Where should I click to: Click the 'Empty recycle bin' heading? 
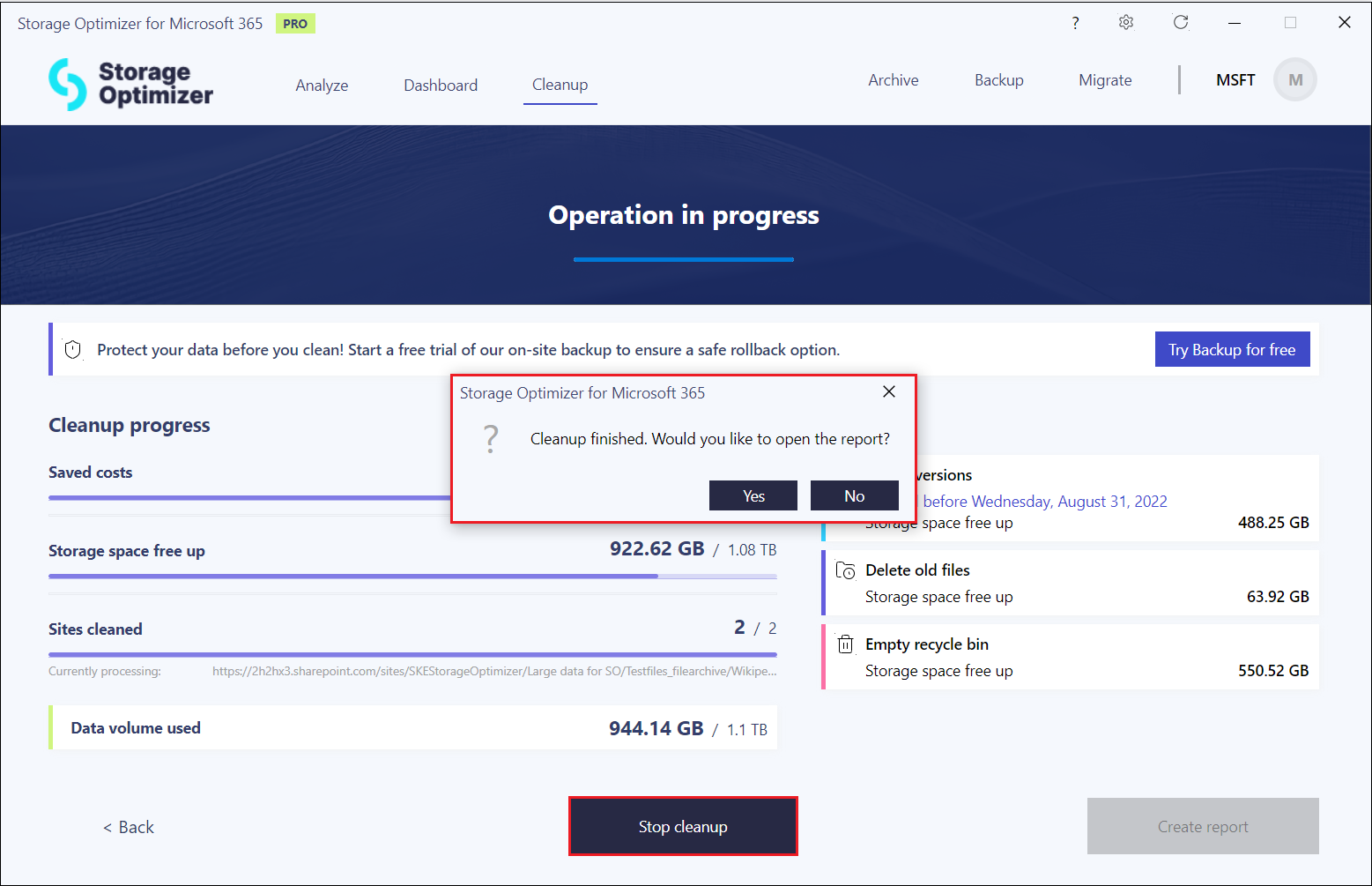point(927,644)
